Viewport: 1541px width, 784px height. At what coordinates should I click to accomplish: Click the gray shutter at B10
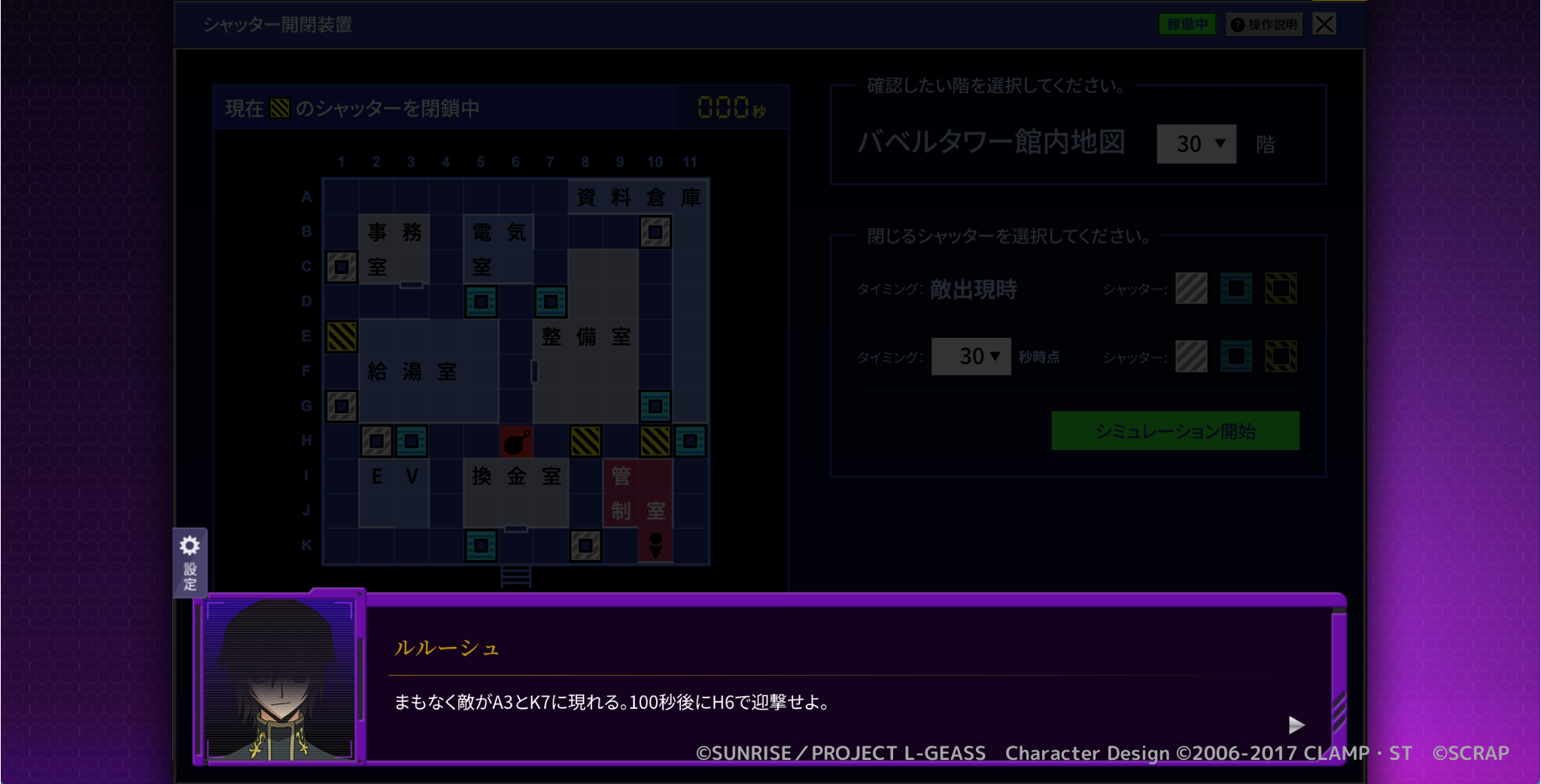(x=655, y=232)
